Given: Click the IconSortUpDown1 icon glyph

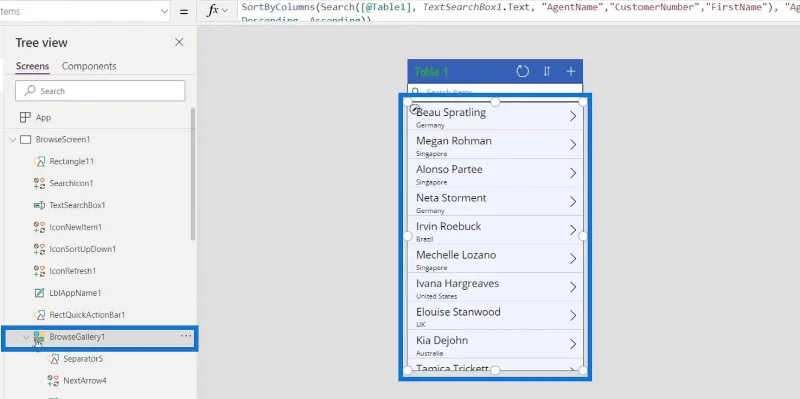Looking at the screenshot, I should [x=39, y=249].
